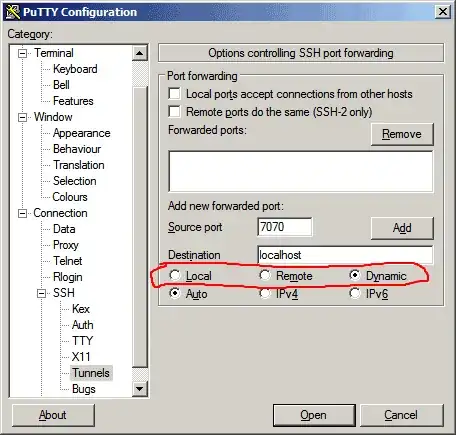Enable remote ports do the same checkbox
The image size is (456, 435).
pos(174,112)
